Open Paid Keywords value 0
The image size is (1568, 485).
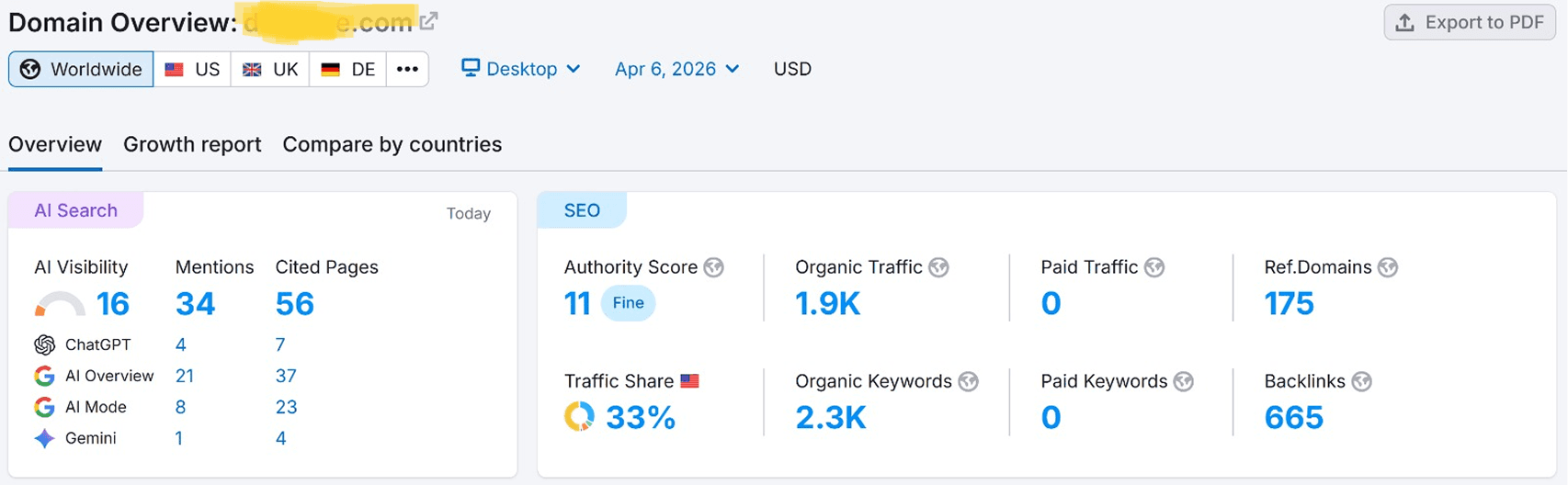point(1051,418)
